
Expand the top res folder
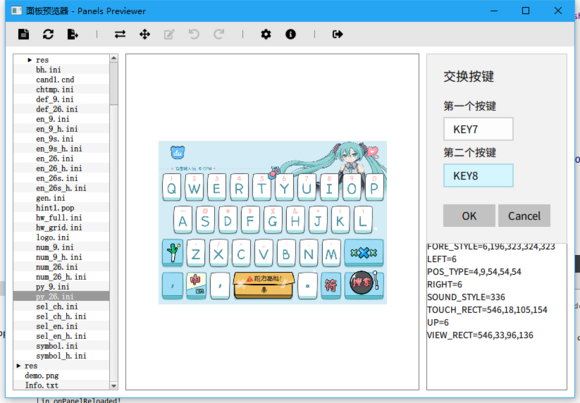30,60
